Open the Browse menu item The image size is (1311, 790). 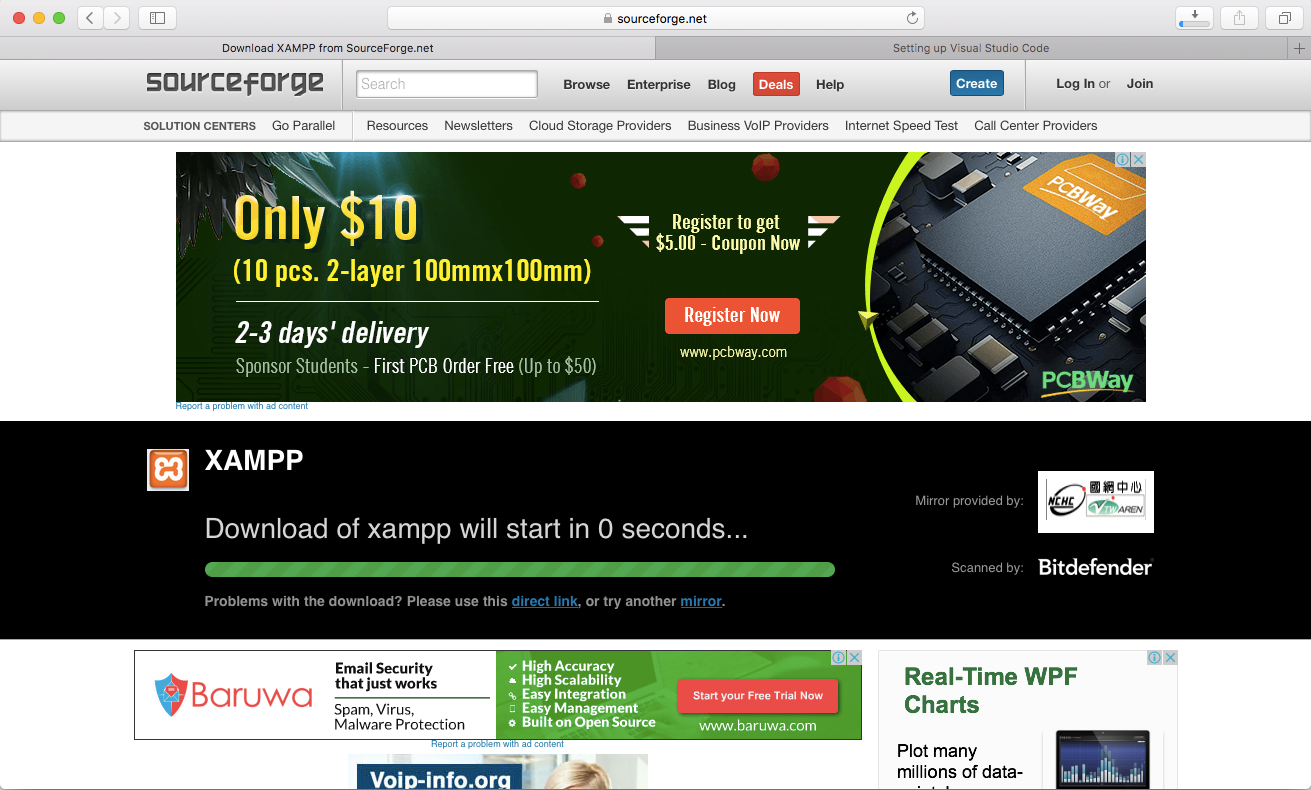(x=586, y=85)
